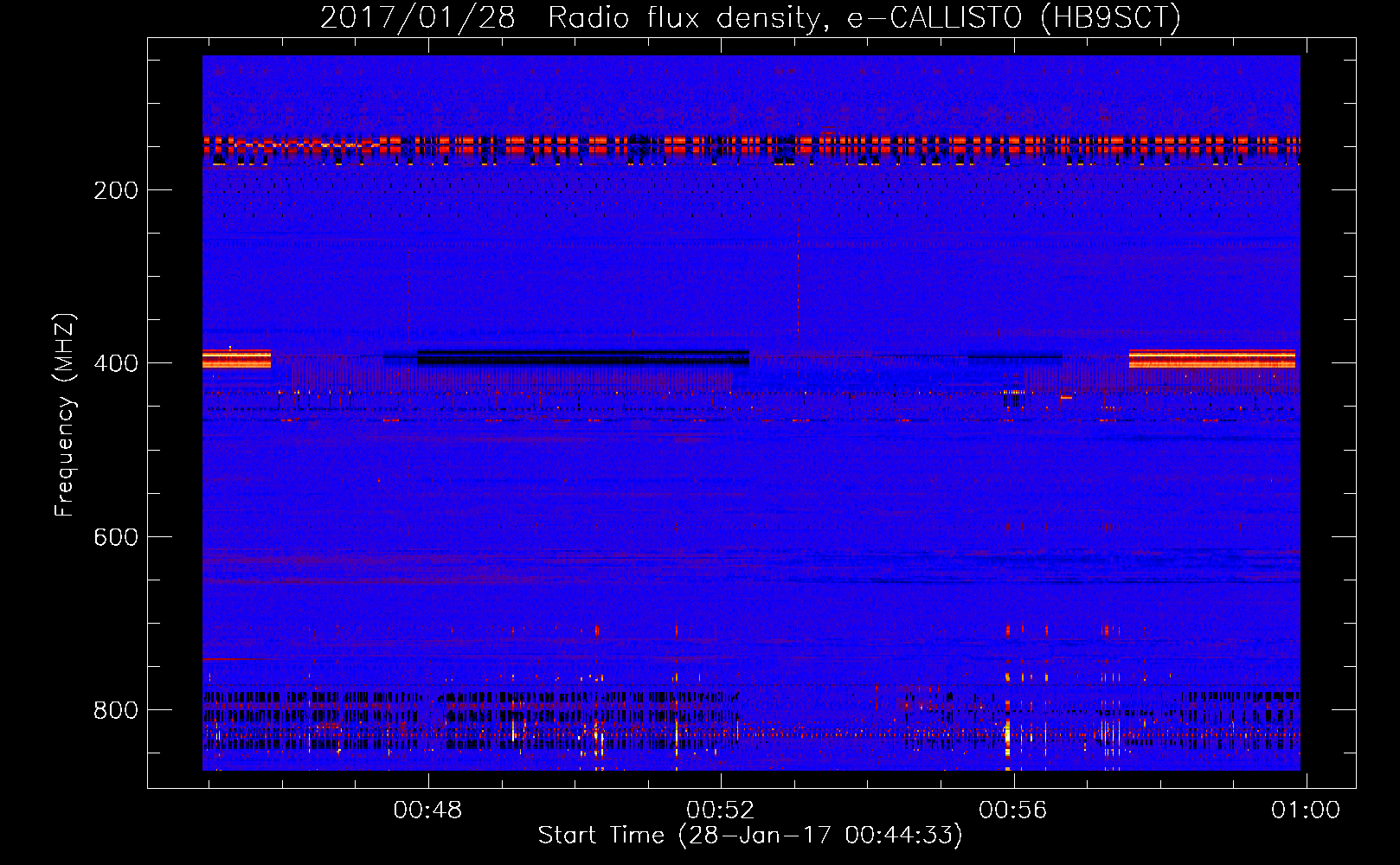The height and width of the screenshot is (865, 1400).
Task: Click the 00:56 time tick label
Action: coord(1012,811)
